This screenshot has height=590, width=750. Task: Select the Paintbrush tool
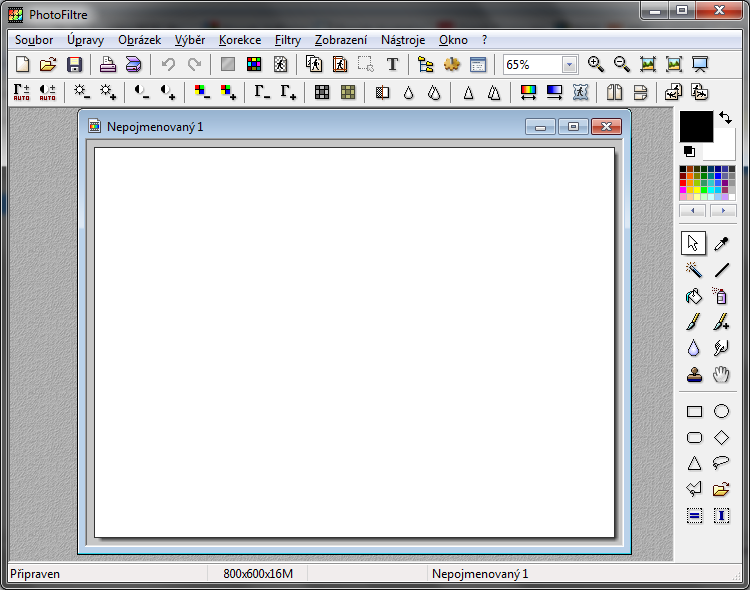693,322
